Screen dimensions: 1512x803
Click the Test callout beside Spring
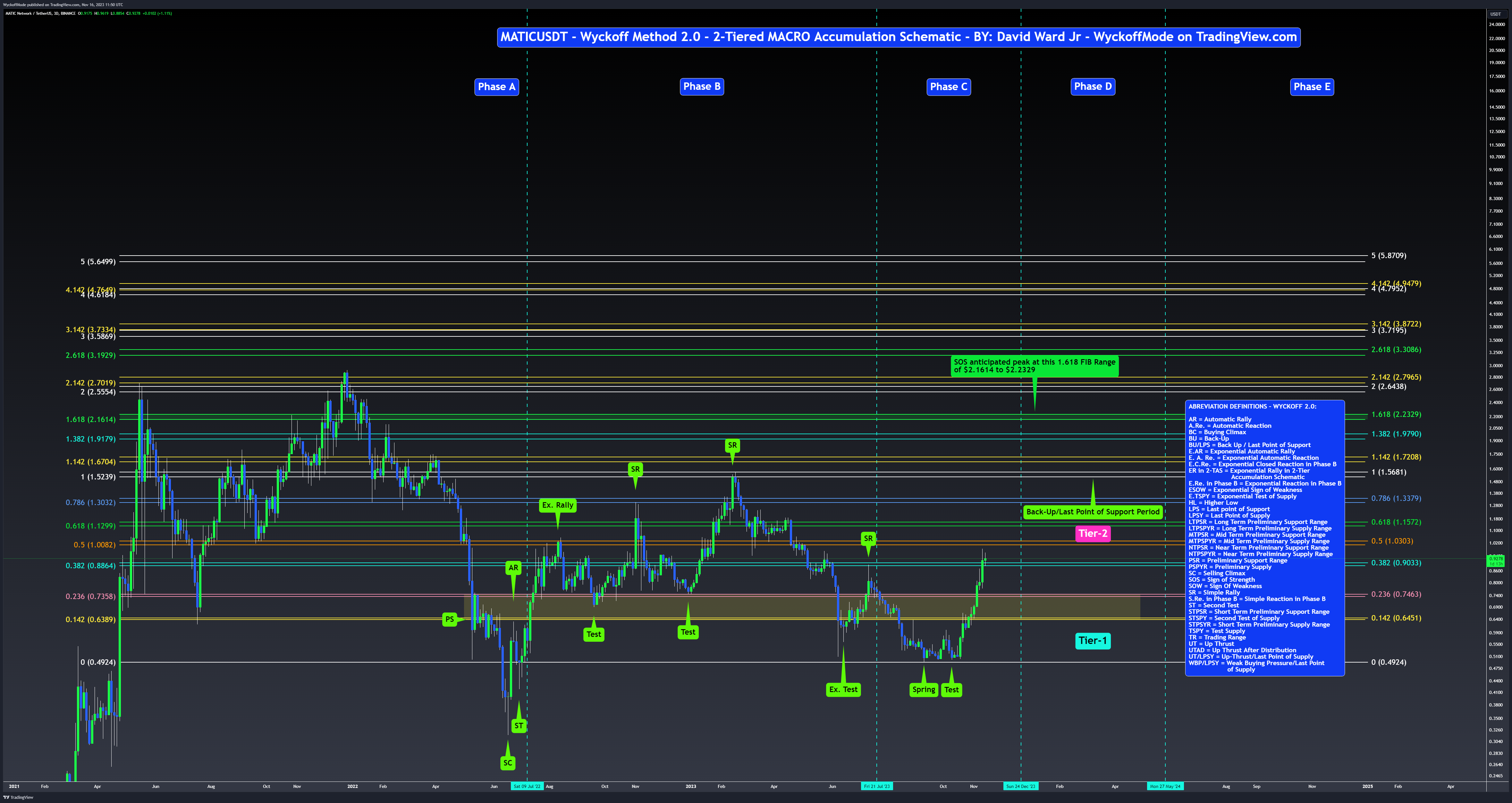[x=951, y=690]
